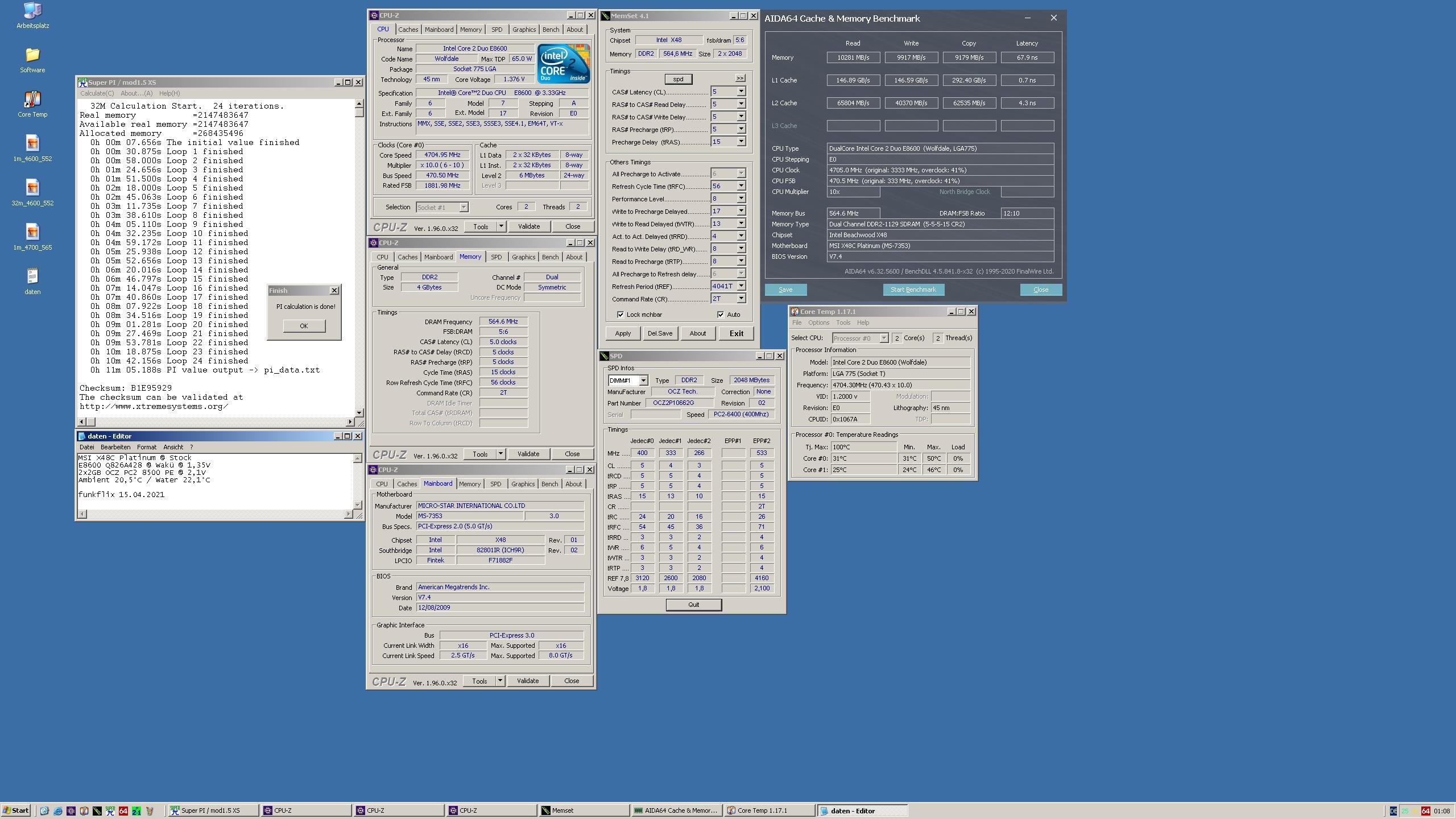Open the Options menu in Core Temp
The height and width of the screenshot is (819, 1456).
[x=818, y=322]
